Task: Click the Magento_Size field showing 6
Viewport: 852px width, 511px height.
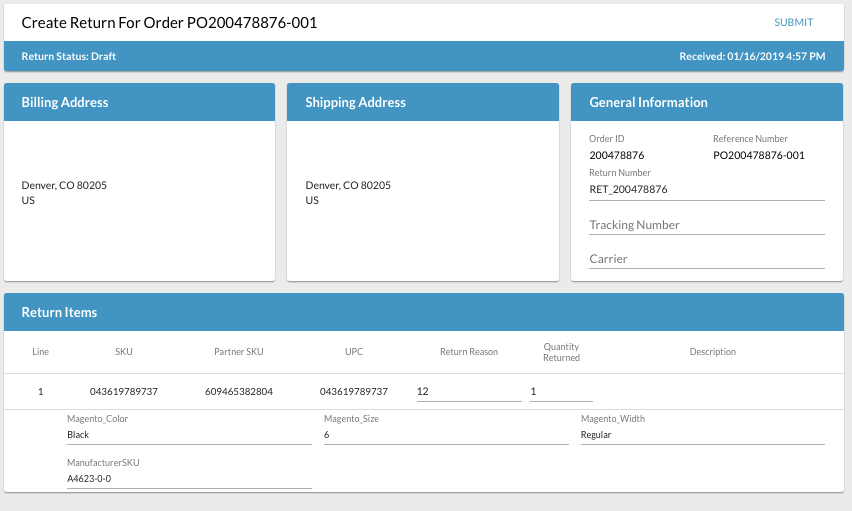Action: (x=446, y=435)
